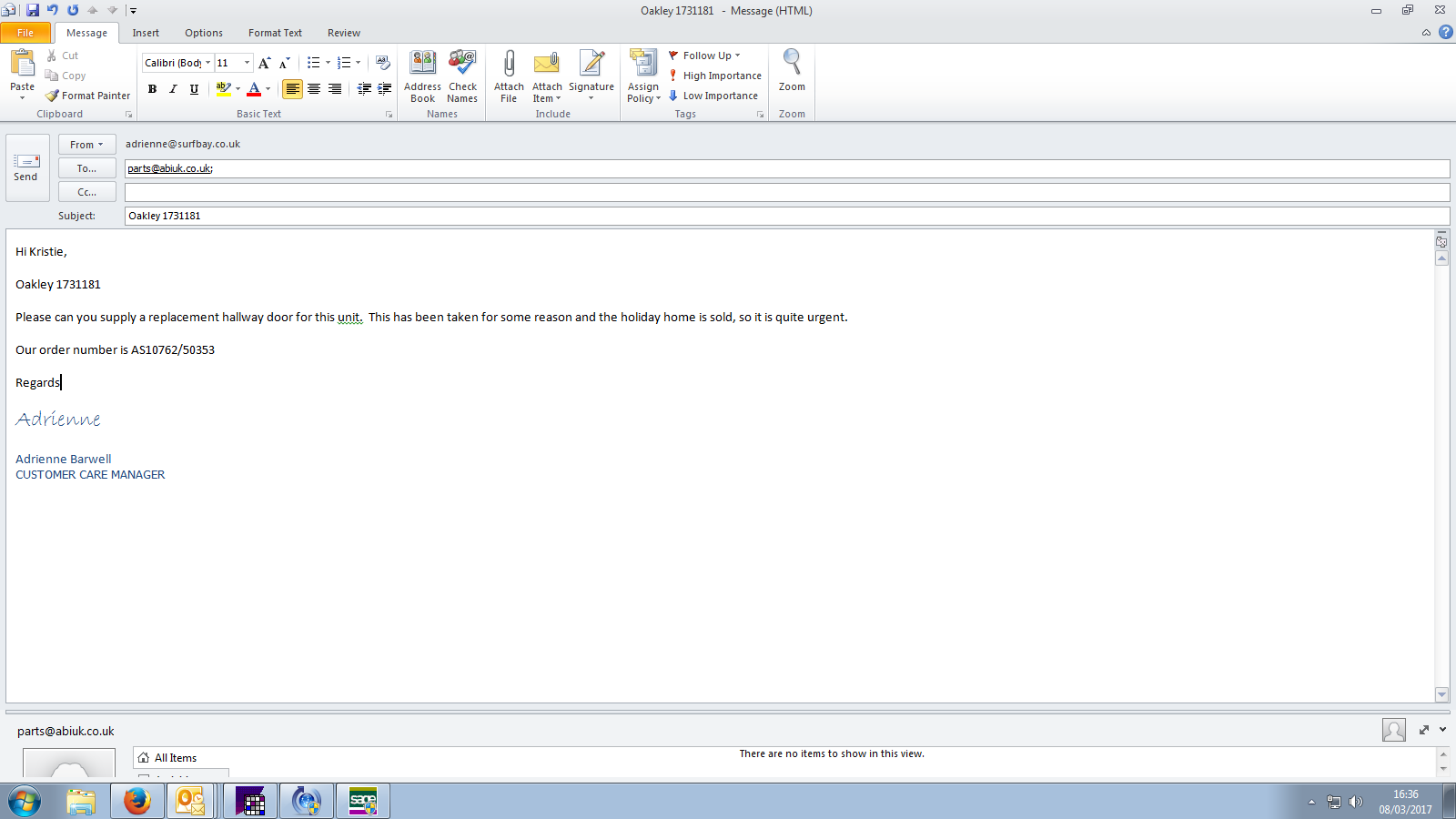Switch to the Format Text tab
This screenshot has width=1456, height=819.
pos(275,33)
